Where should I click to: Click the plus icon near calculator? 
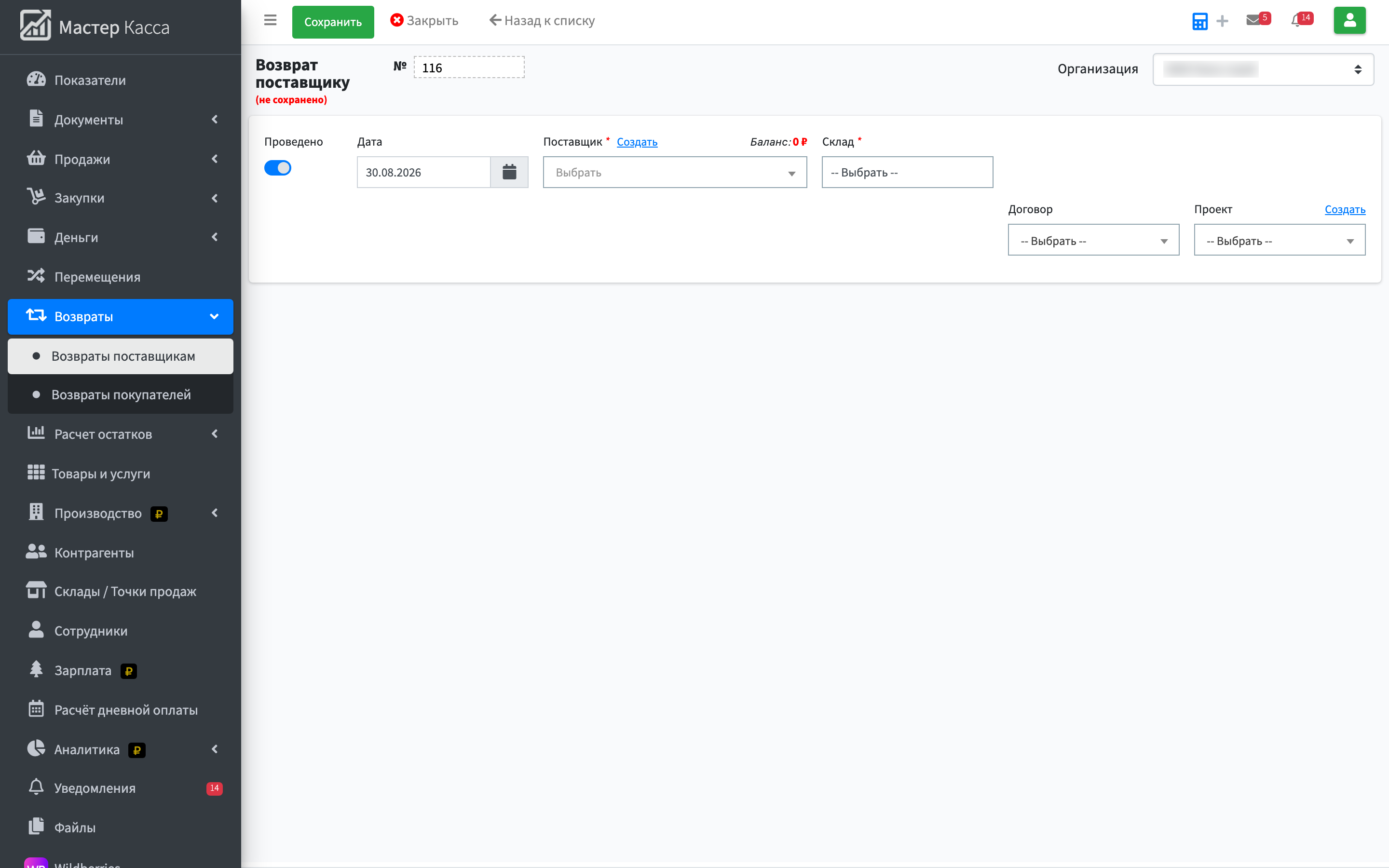pos(1223,21)
